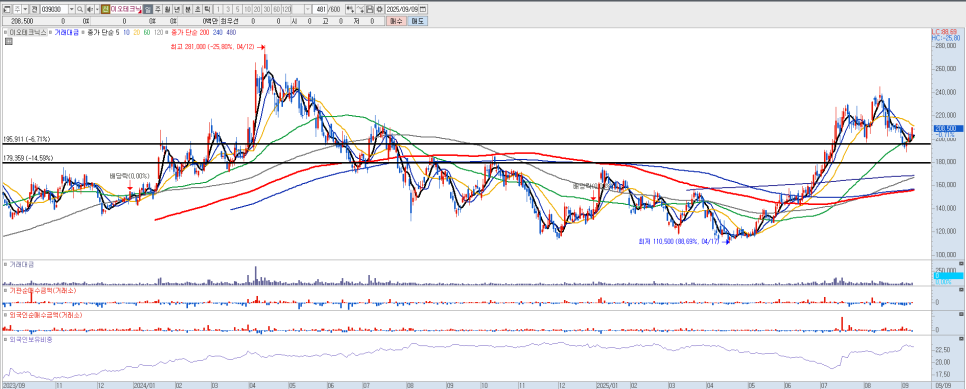Click the orange 20 moving average legend

click(x=136, y=32)
